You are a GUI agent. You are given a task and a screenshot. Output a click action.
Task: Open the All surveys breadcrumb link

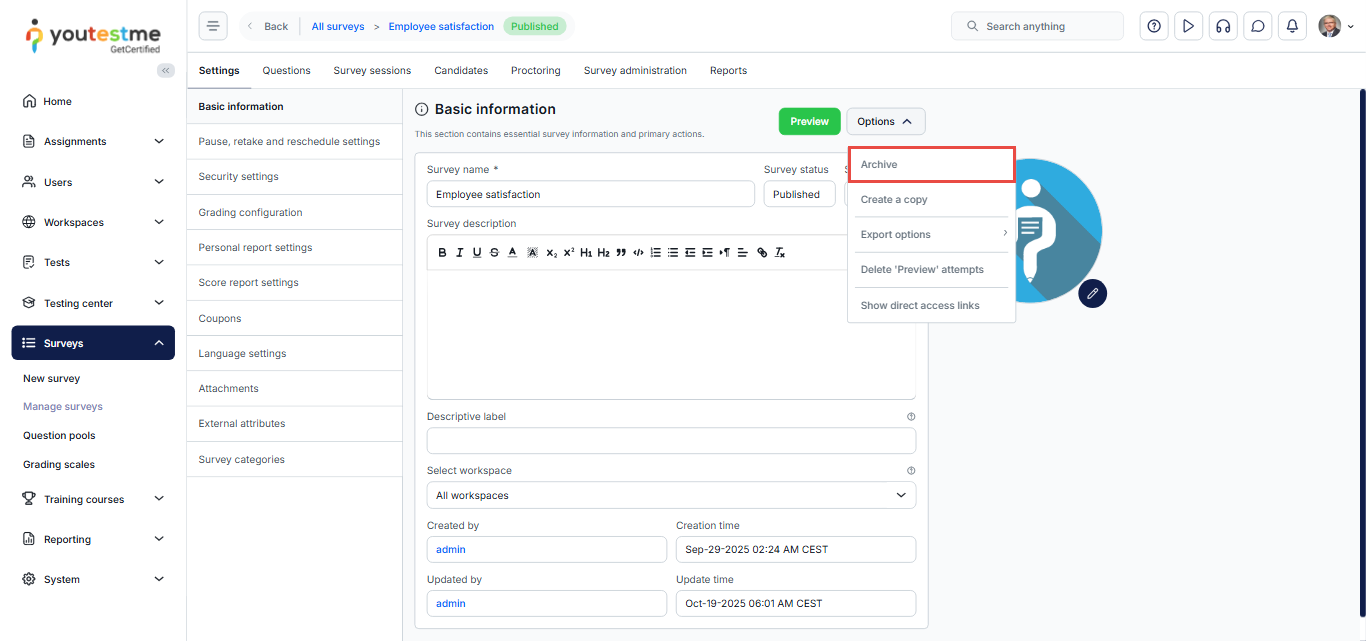[x=338, y=27]
